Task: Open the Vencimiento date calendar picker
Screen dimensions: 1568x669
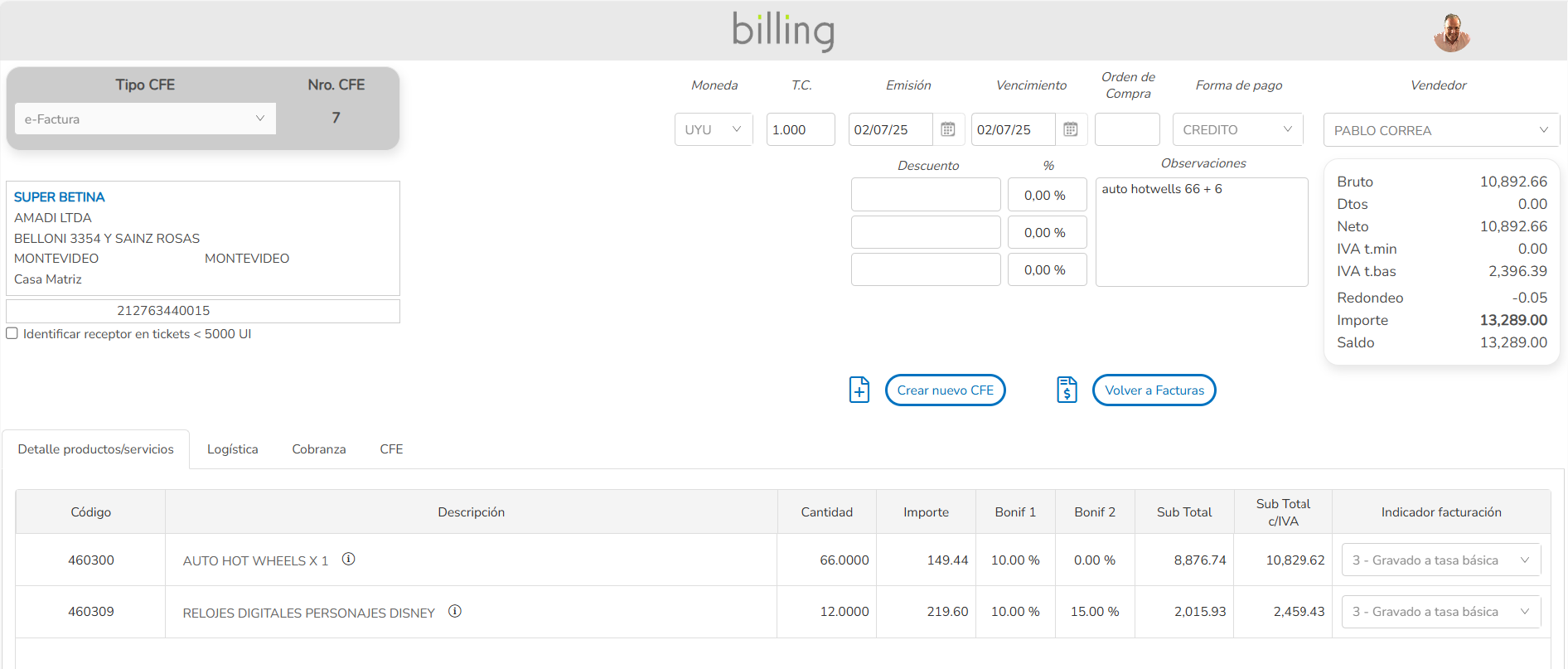Action: point(1071,129)
